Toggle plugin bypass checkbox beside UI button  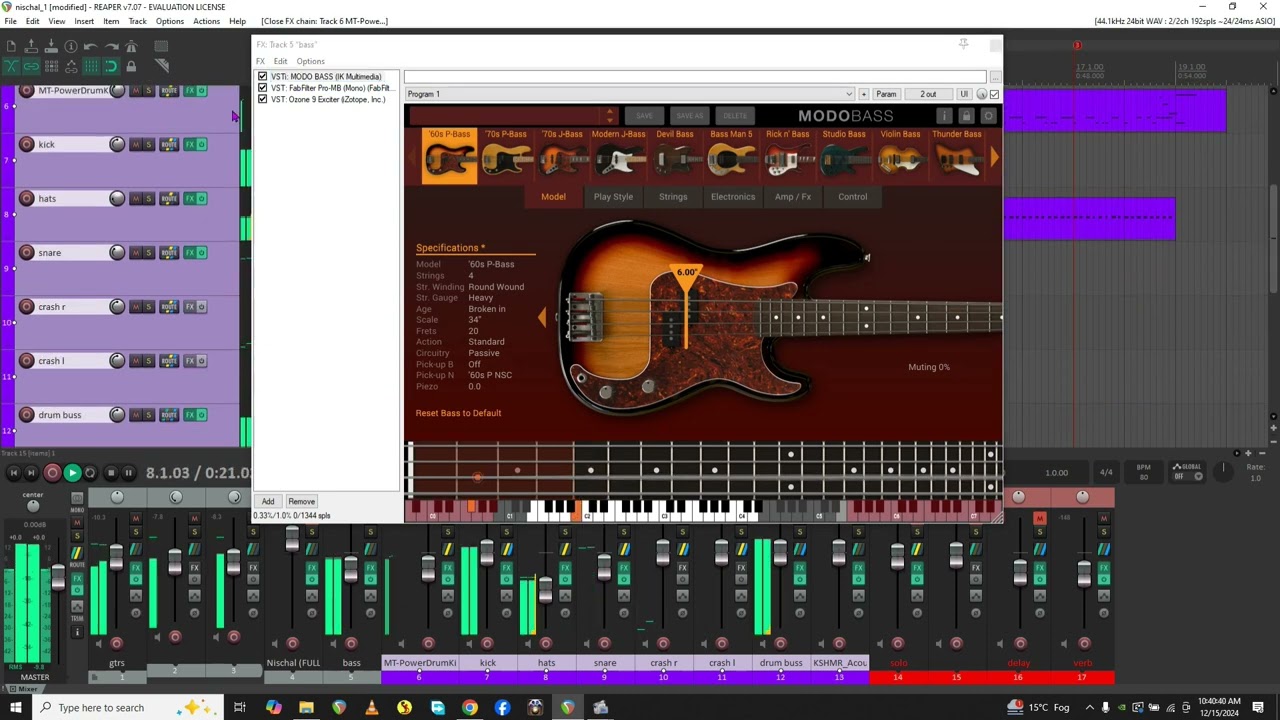pos(994,94)
